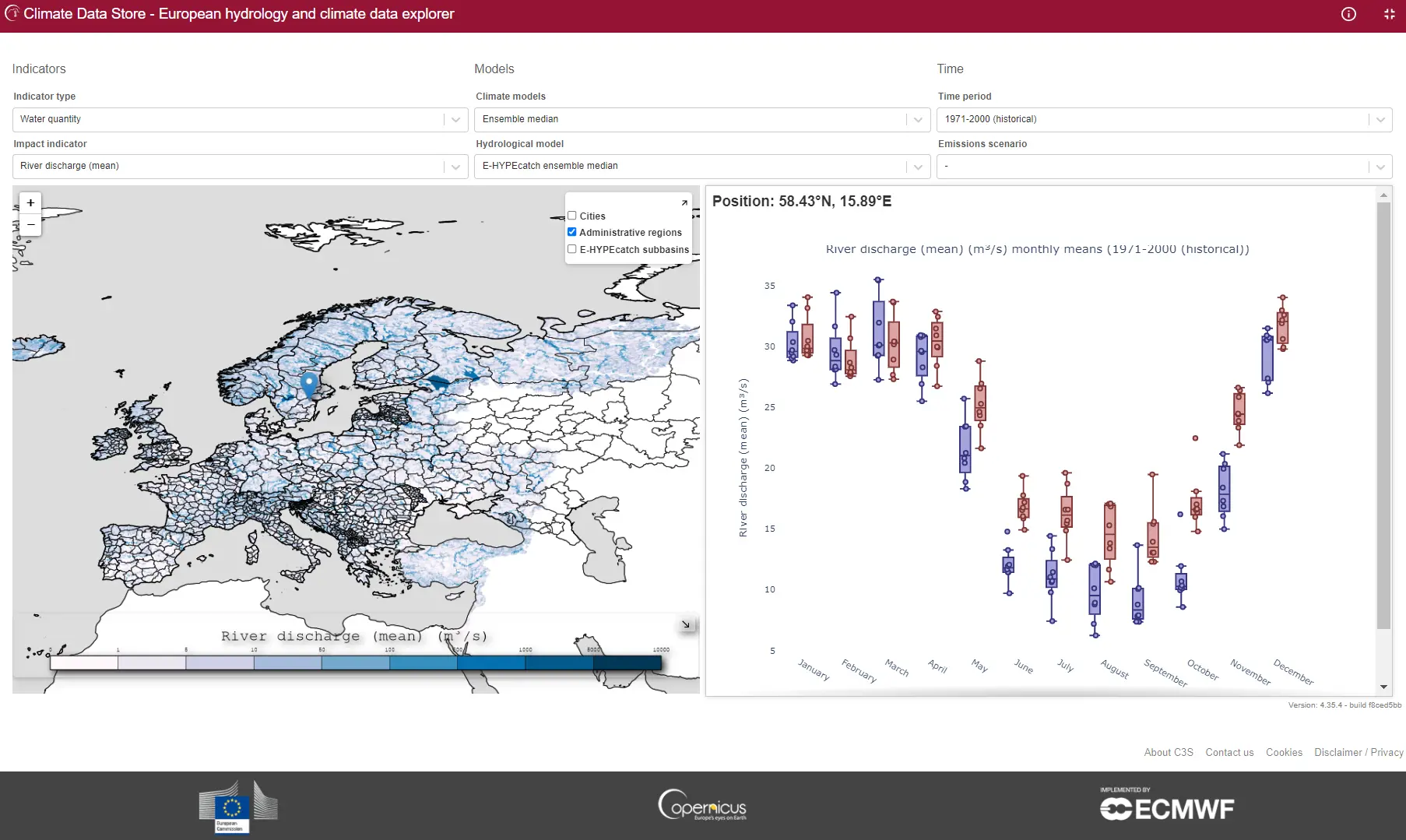Click the darkest blue legend color segment
Viewport: 1406px width, 840px height.
(627, 663)
